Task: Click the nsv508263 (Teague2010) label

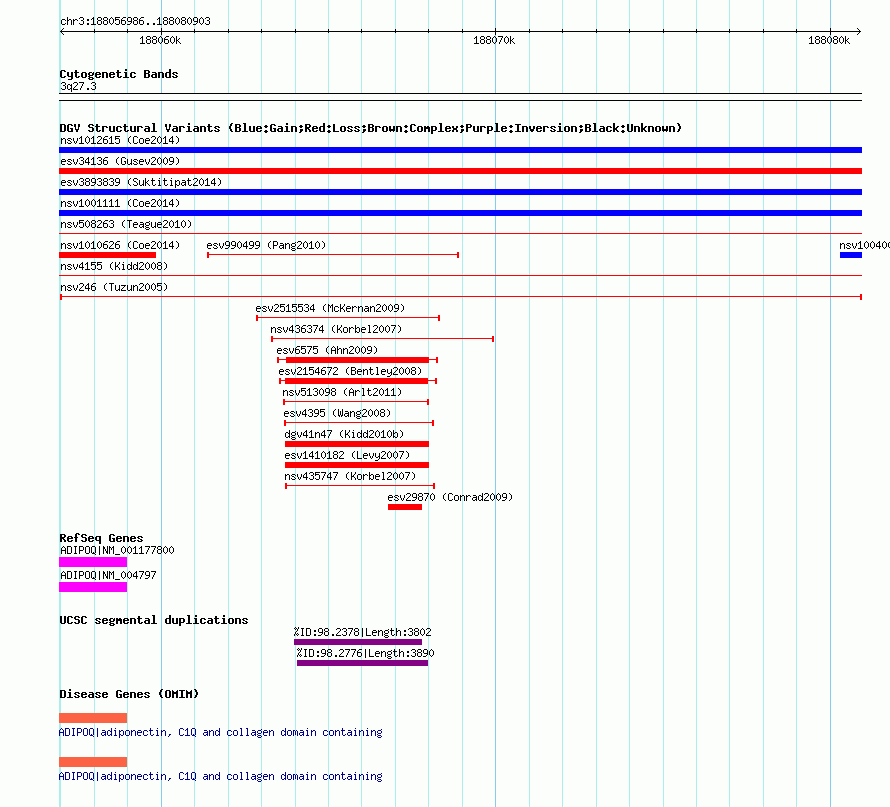Action: 126,224
